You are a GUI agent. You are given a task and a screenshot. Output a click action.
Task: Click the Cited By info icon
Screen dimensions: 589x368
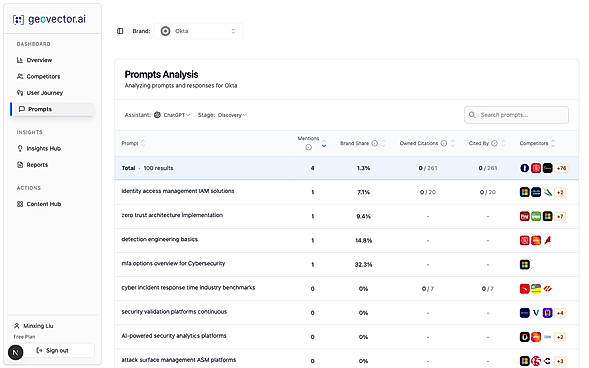click(494, 143)
